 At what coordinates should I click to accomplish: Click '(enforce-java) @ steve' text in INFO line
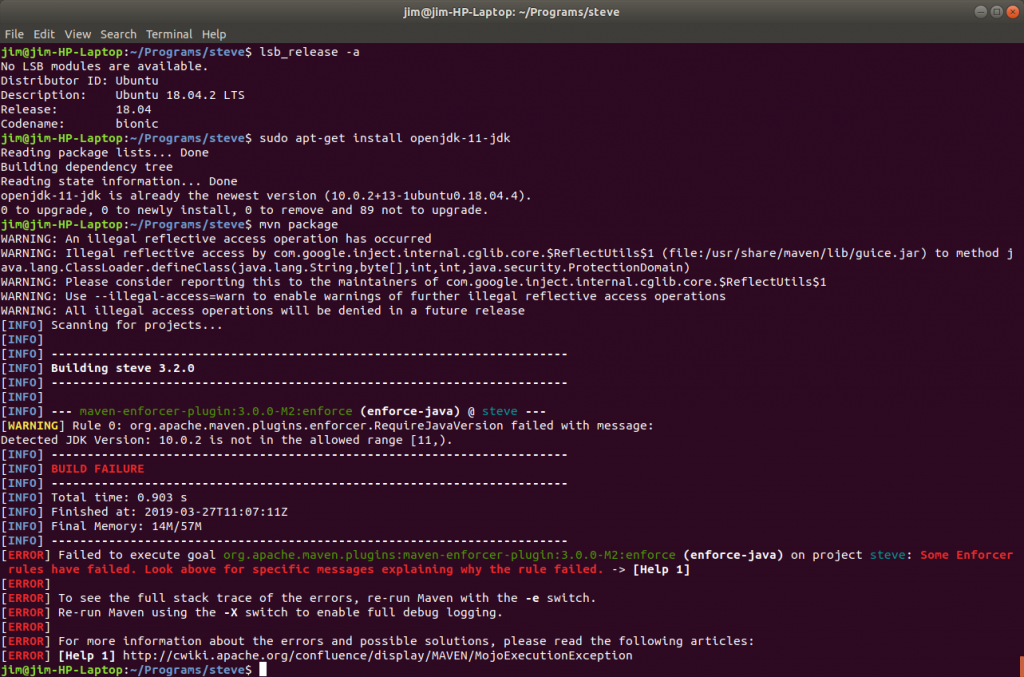438,411
